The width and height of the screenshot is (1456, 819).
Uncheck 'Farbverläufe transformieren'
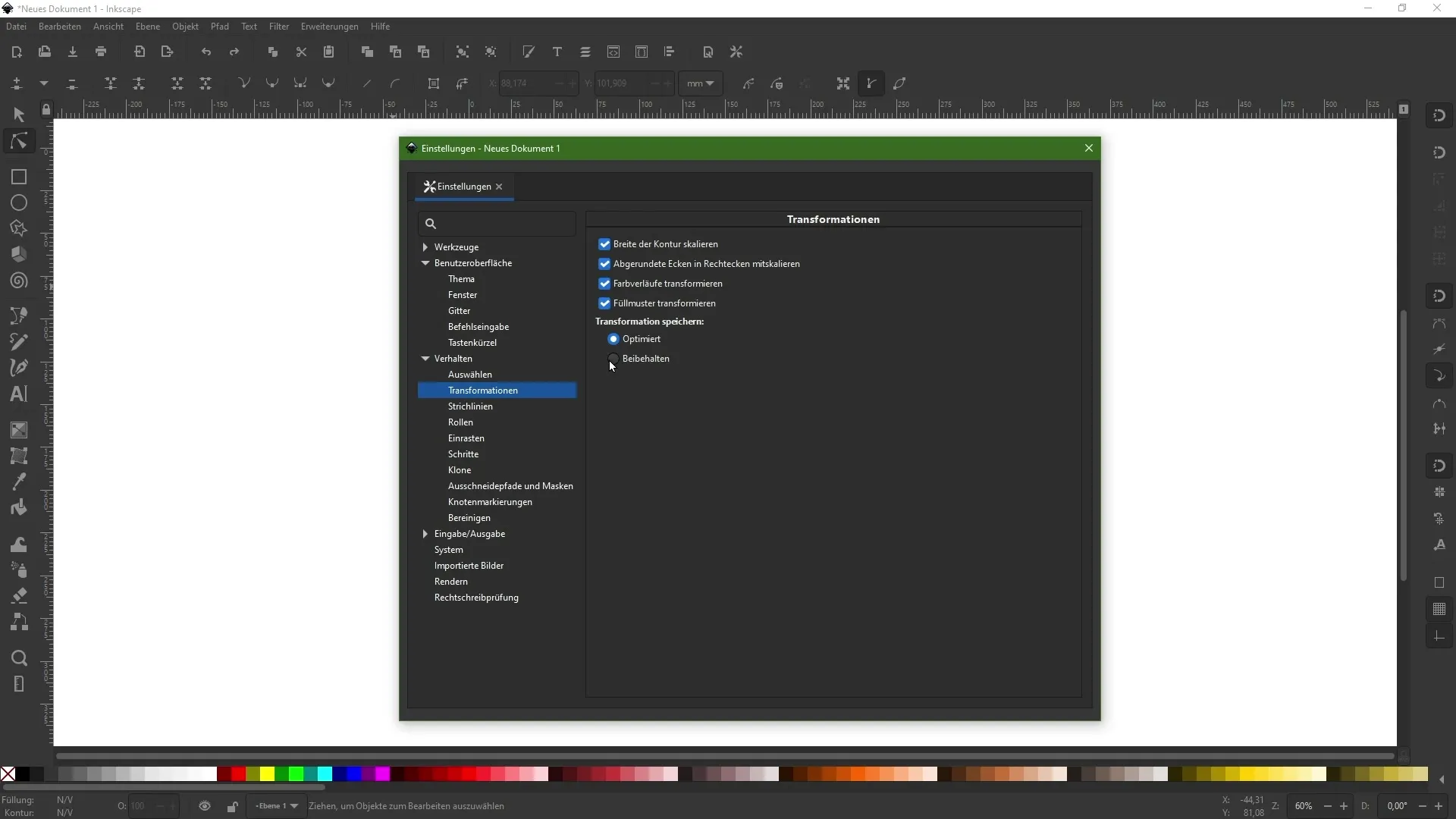(x=604, y=284)
